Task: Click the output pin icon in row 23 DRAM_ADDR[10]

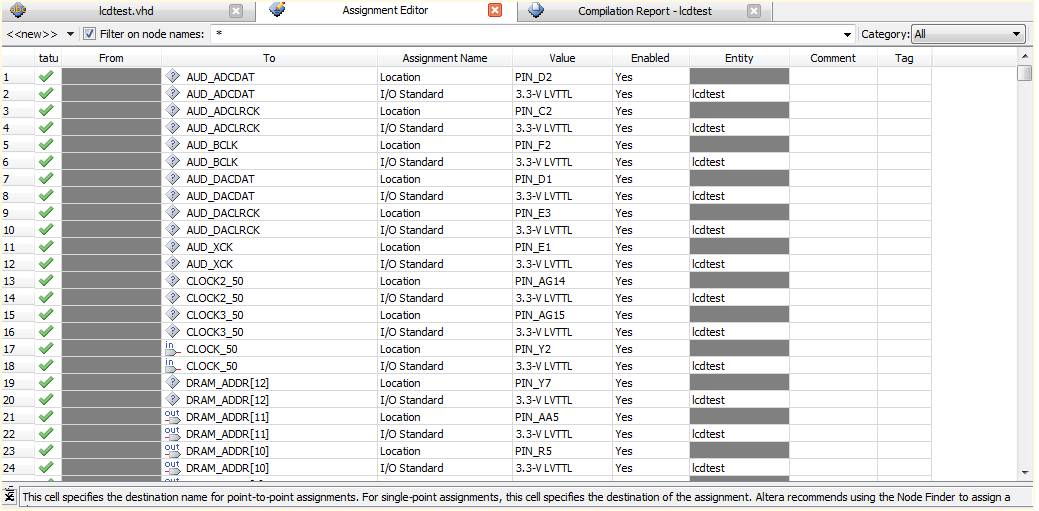Action: [172, 450]
